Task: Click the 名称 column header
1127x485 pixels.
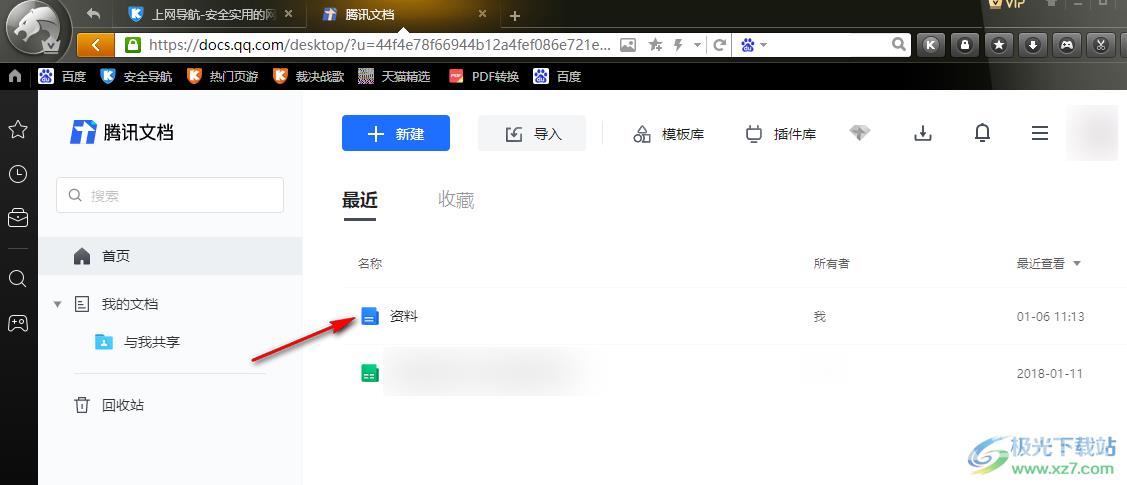Action: pos(369,264)
